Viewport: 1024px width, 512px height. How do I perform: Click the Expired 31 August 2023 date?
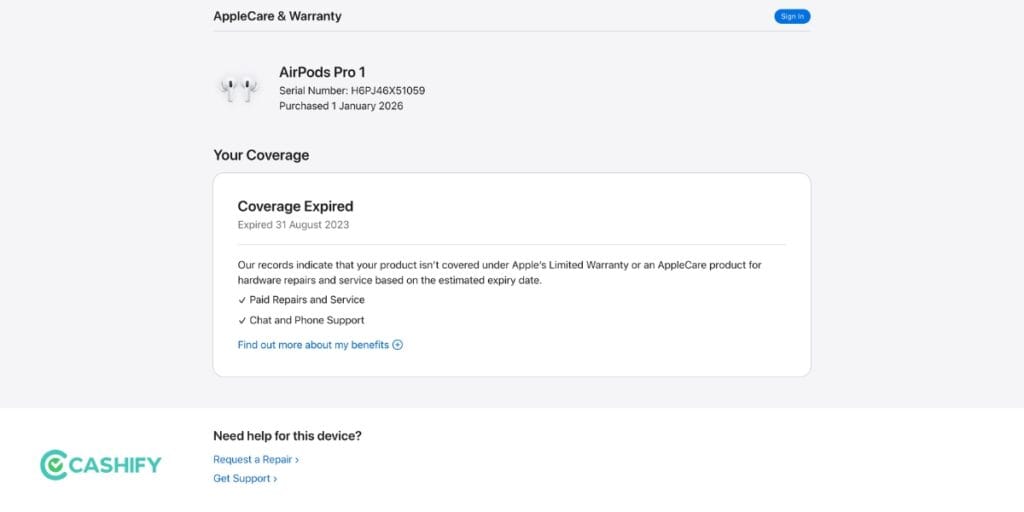click(293, 225)
